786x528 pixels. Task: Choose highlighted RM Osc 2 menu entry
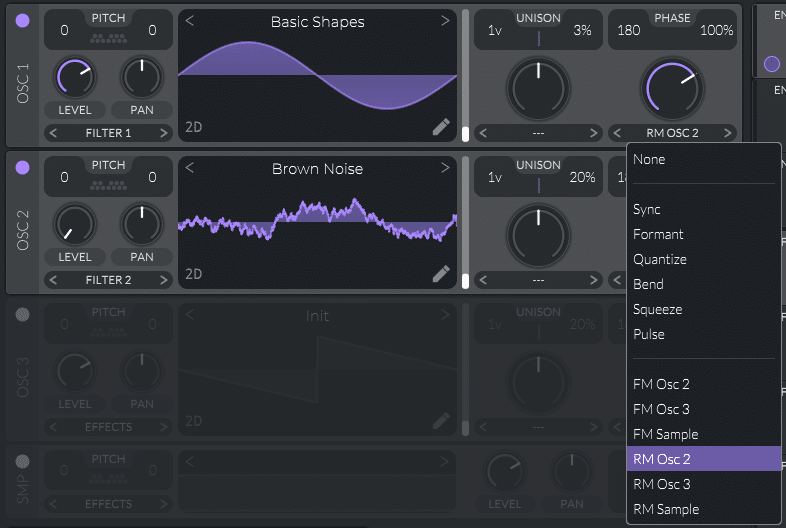(703, 459)
